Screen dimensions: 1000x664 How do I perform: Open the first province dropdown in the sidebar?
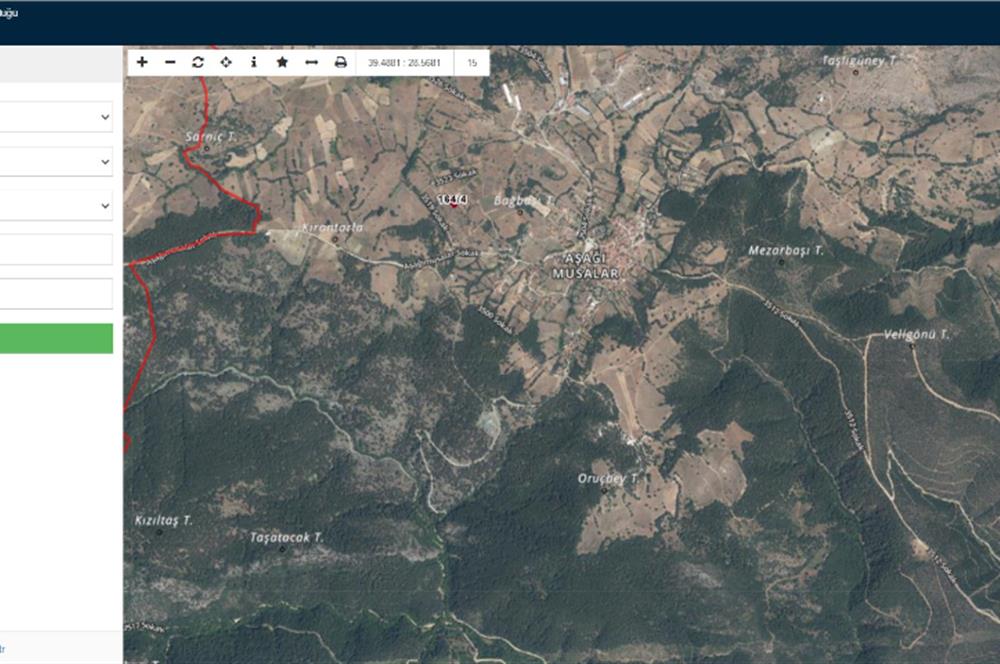55,118
